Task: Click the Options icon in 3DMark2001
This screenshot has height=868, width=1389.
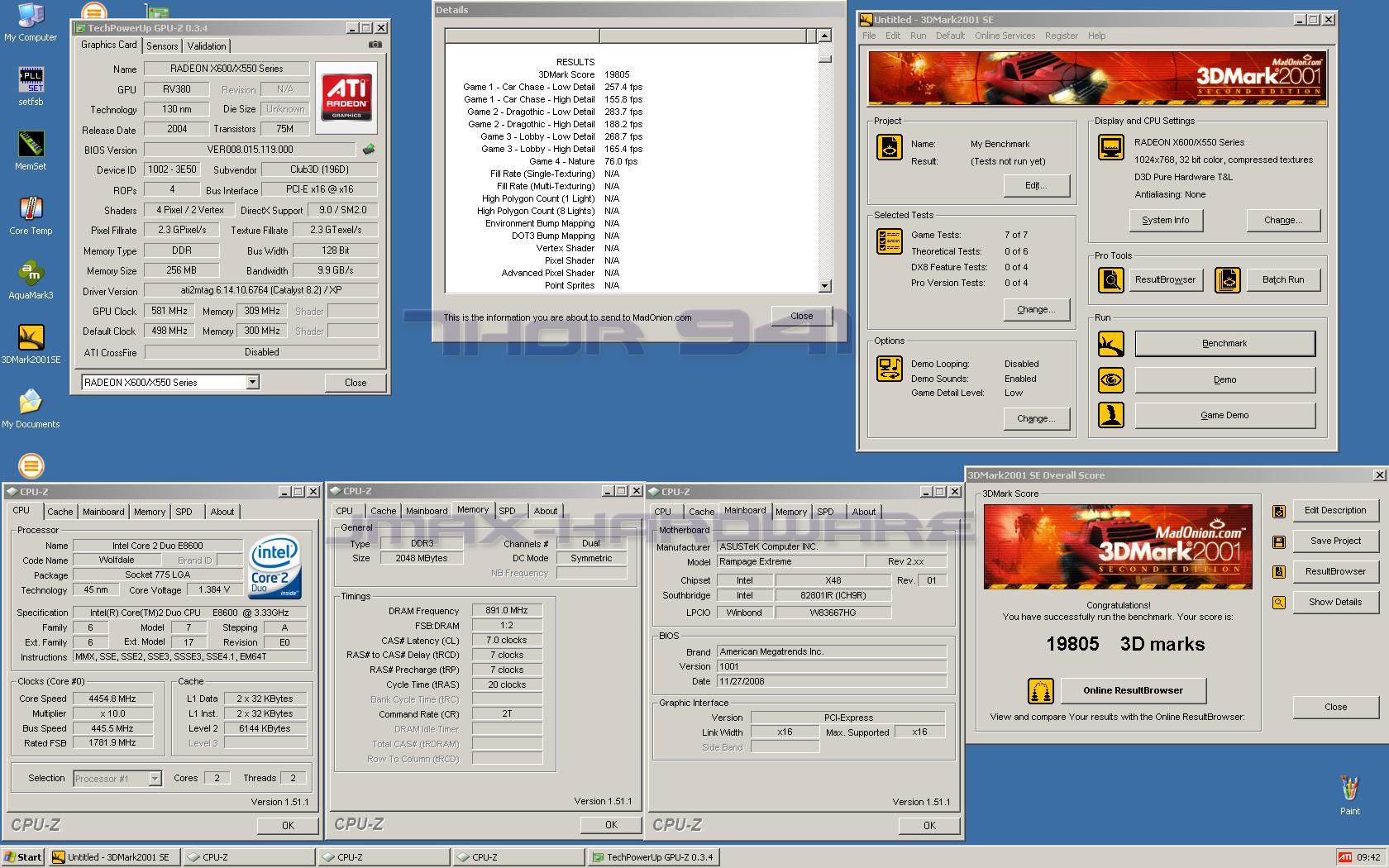Action: click(890, 369)
